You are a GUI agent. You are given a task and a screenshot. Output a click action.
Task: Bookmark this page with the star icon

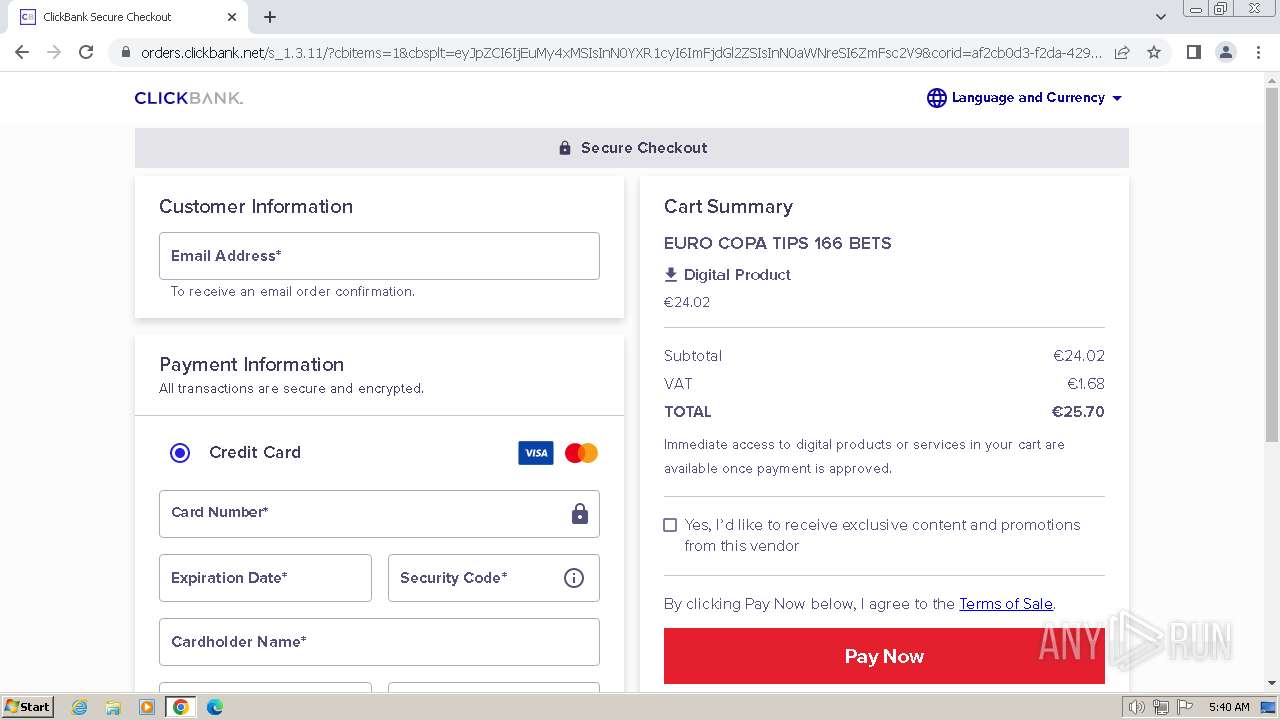pos(1154,52)
